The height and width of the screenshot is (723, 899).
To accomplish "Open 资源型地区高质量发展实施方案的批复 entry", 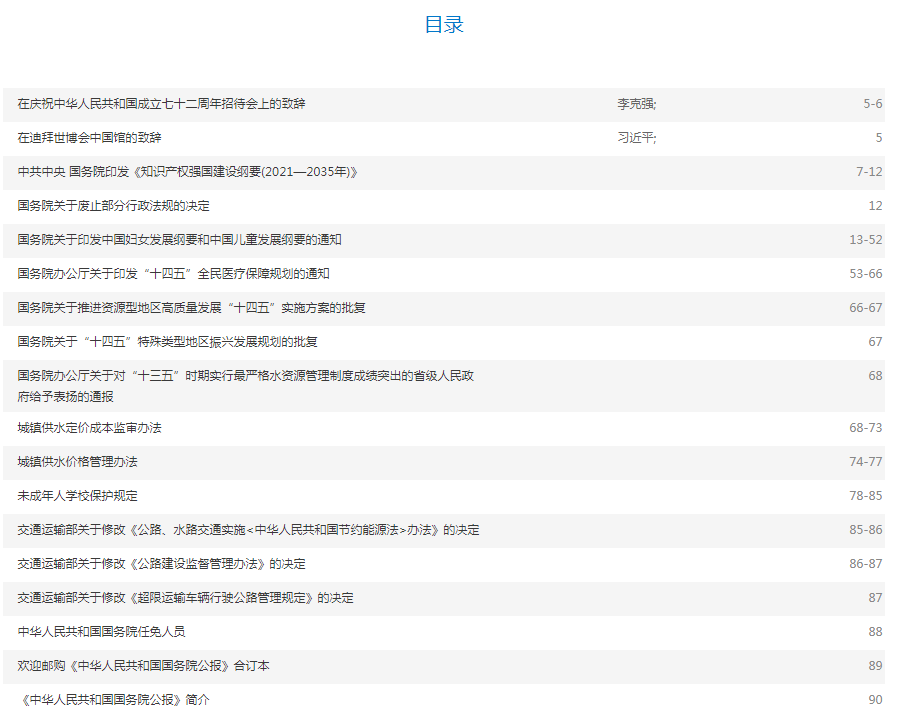I will tap(191, 308).
